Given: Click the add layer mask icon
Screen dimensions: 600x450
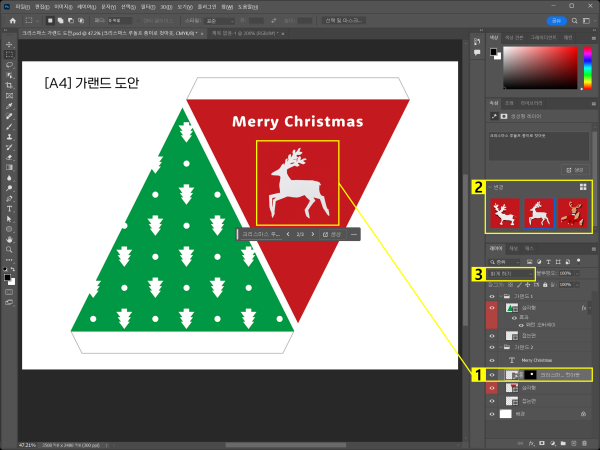Looking at the screenshot, I should click(542, 443).
